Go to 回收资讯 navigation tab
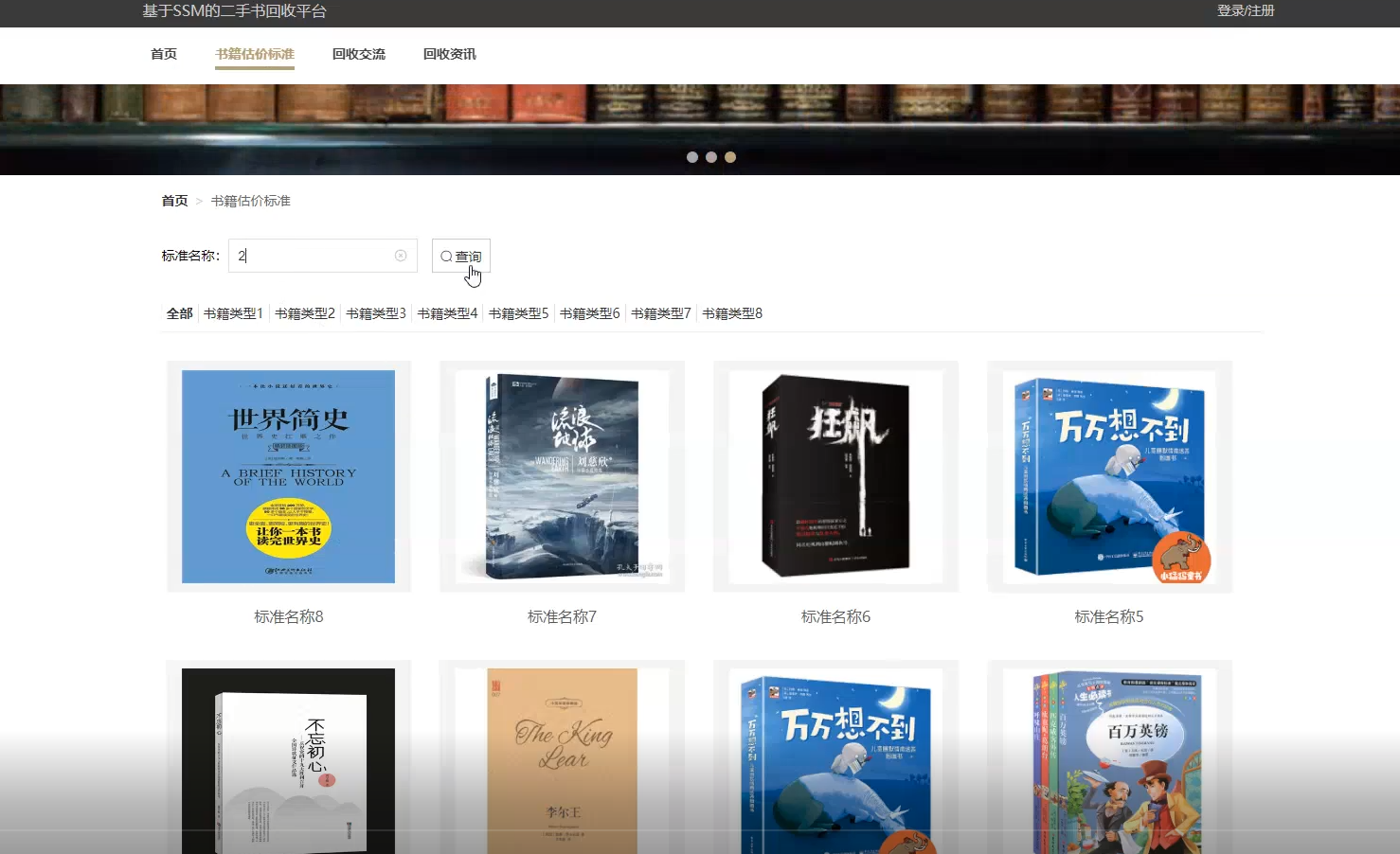Image resolution: width=1400 pixels, height=854 pixels. 450,54
